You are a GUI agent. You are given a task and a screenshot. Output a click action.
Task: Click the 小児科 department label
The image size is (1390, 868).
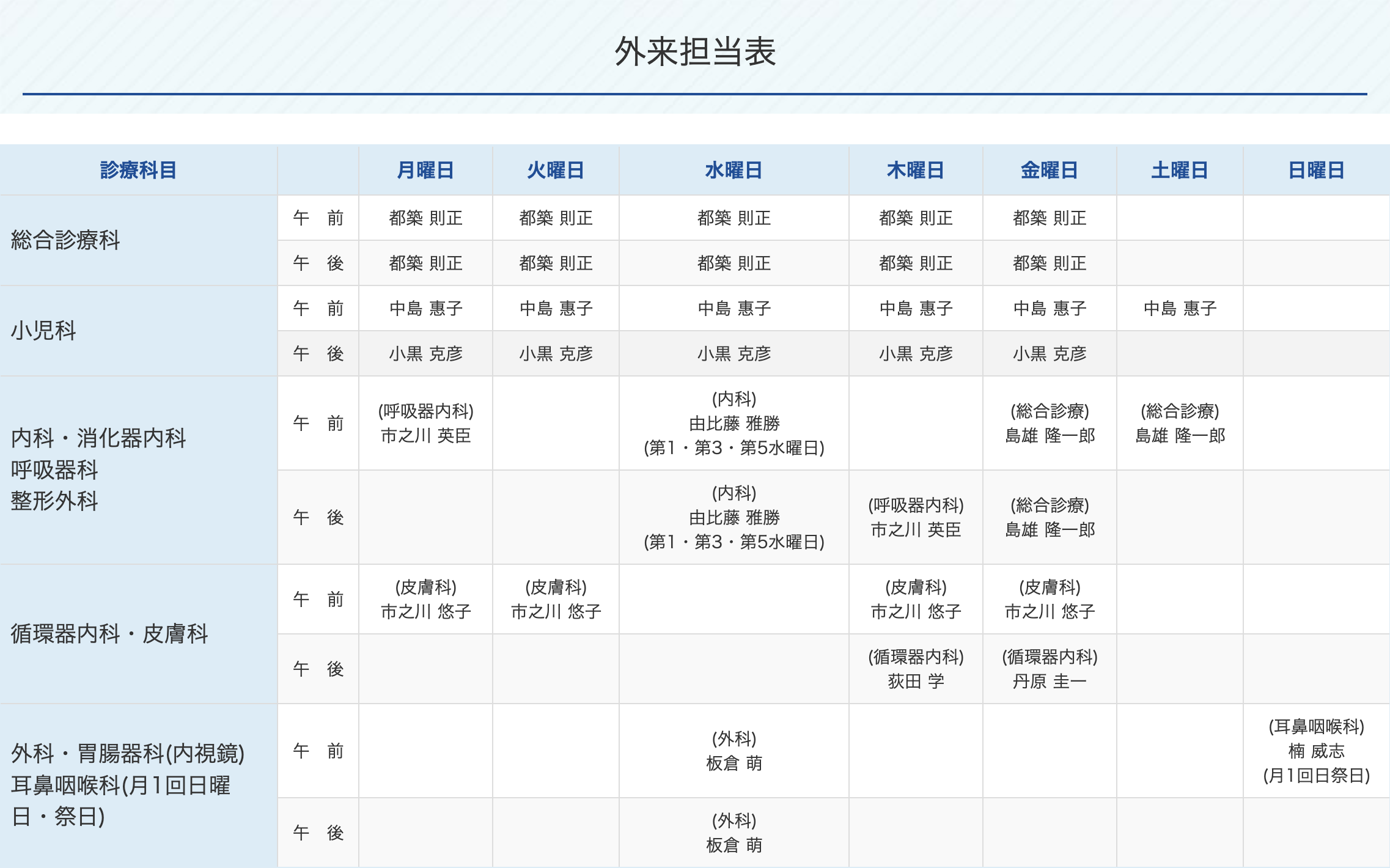(43, 331)
